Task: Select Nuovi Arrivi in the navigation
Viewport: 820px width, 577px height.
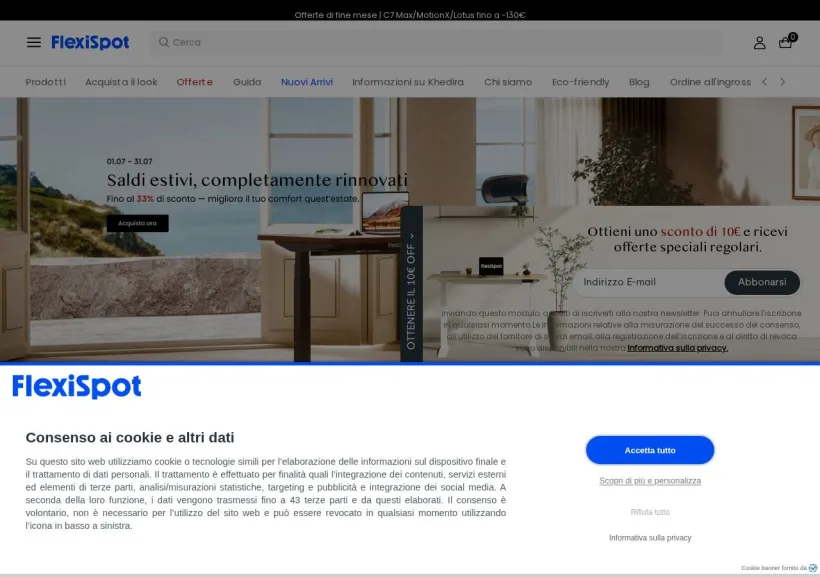Action: coord(307,82)
